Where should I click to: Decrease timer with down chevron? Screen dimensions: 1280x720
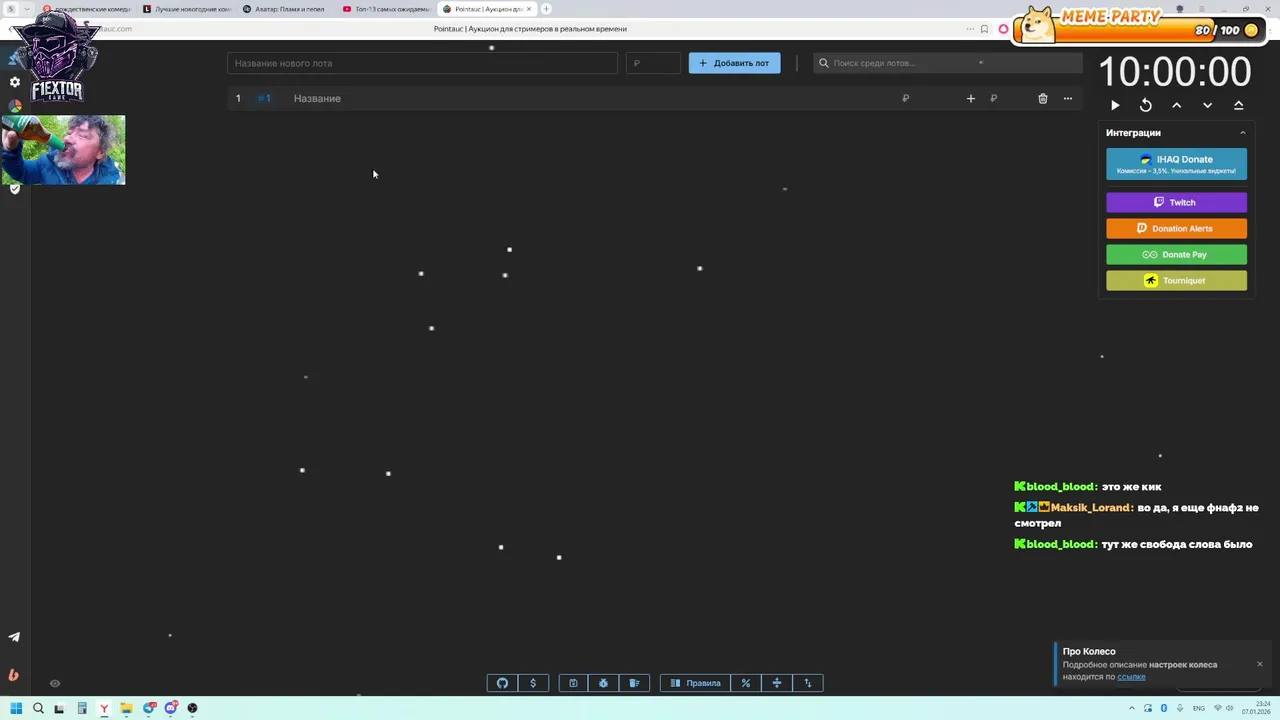tap(1207, 105)
